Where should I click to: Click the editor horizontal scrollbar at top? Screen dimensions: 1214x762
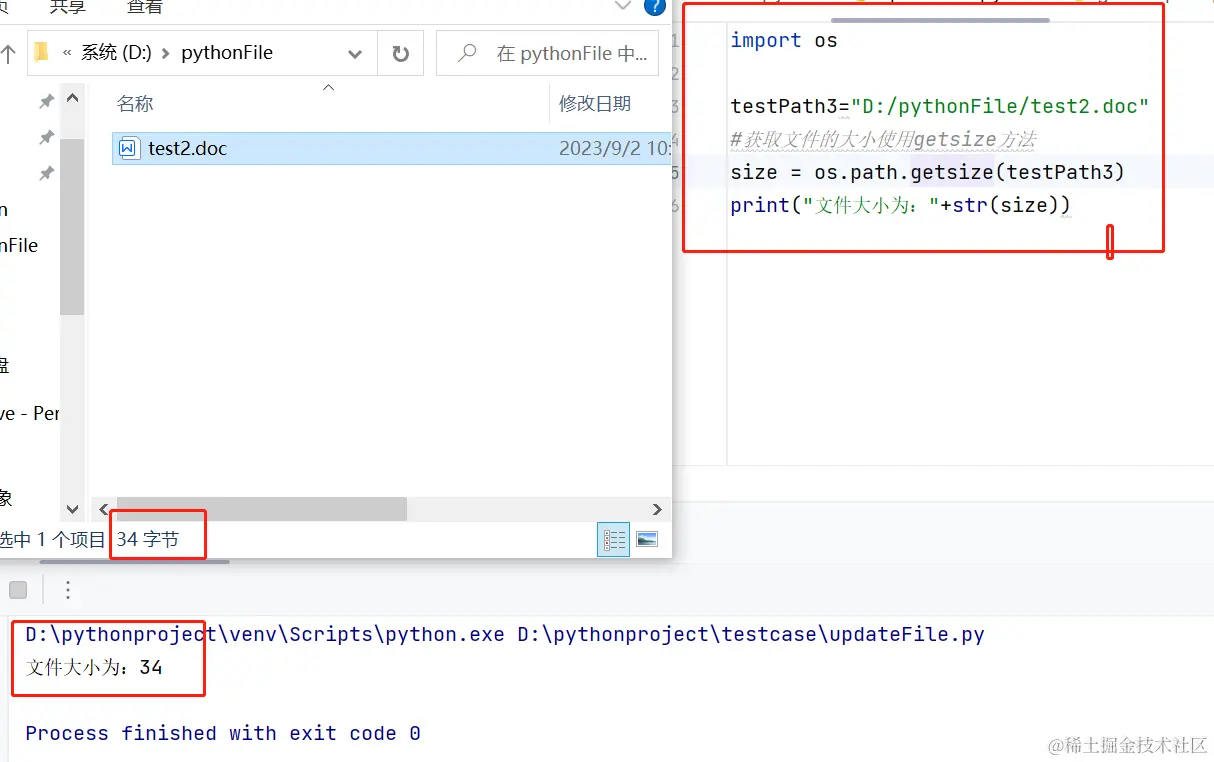pos(940,19)
